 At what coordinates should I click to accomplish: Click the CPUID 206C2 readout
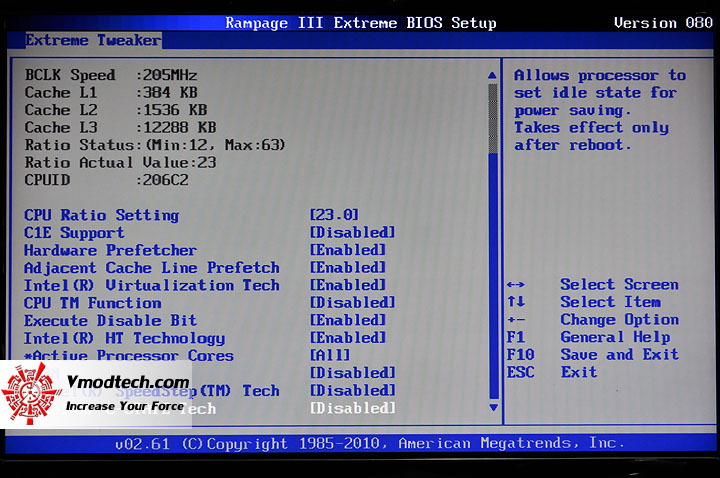coord(106,180)
